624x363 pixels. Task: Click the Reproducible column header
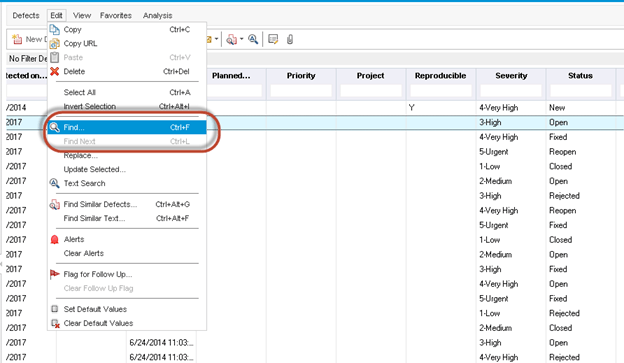(441, 76)
